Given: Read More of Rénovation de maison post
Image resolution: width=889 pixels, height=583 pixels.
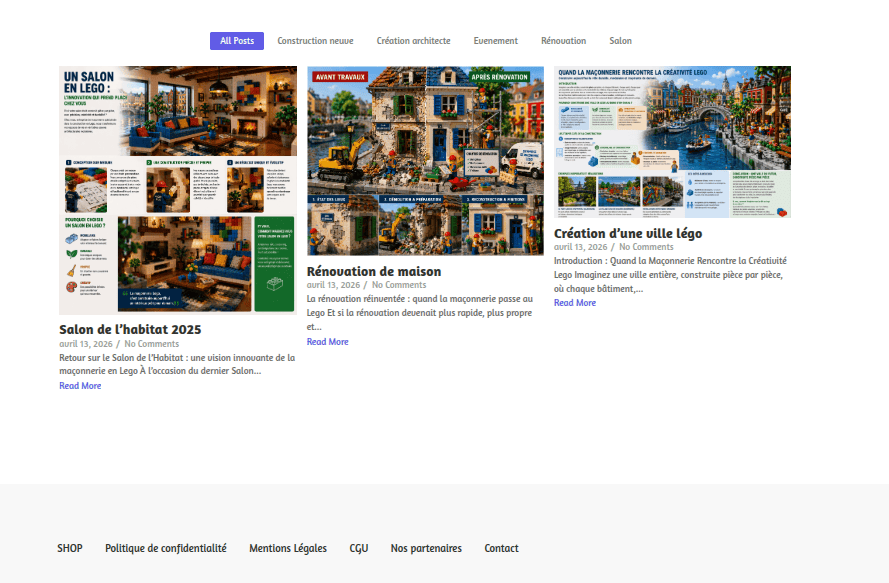Looking at the screenshot, I should tap(328, 342).
